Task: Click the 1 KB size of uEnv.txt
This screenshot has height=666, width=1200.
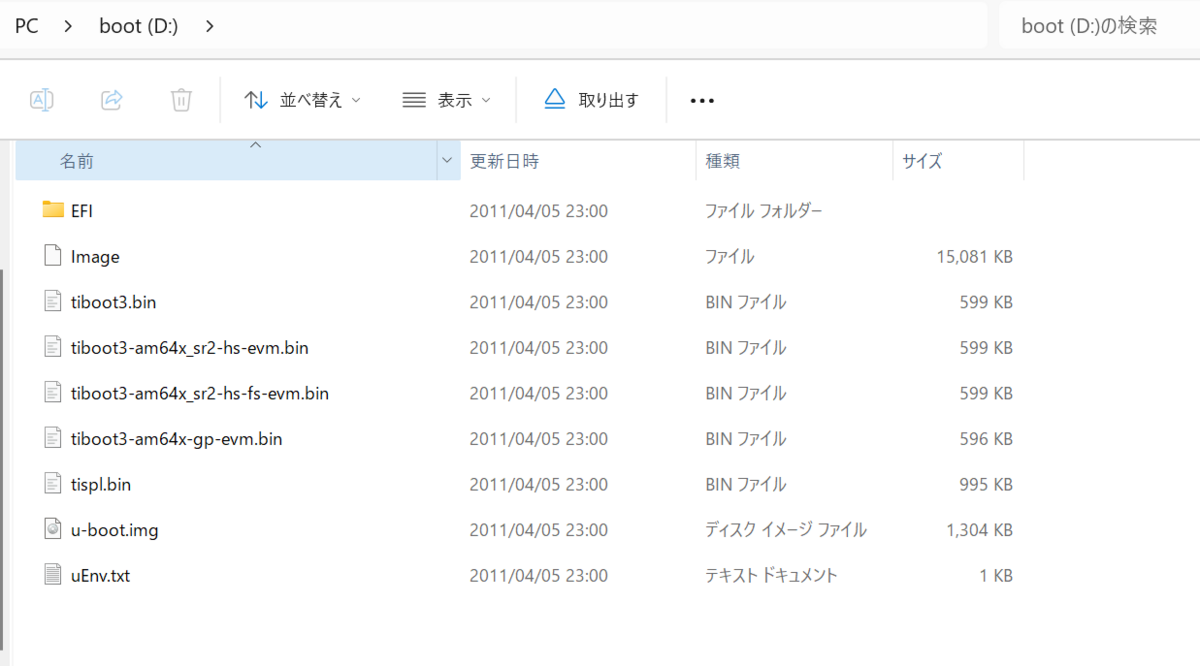Action: click(x=996, y=576)
